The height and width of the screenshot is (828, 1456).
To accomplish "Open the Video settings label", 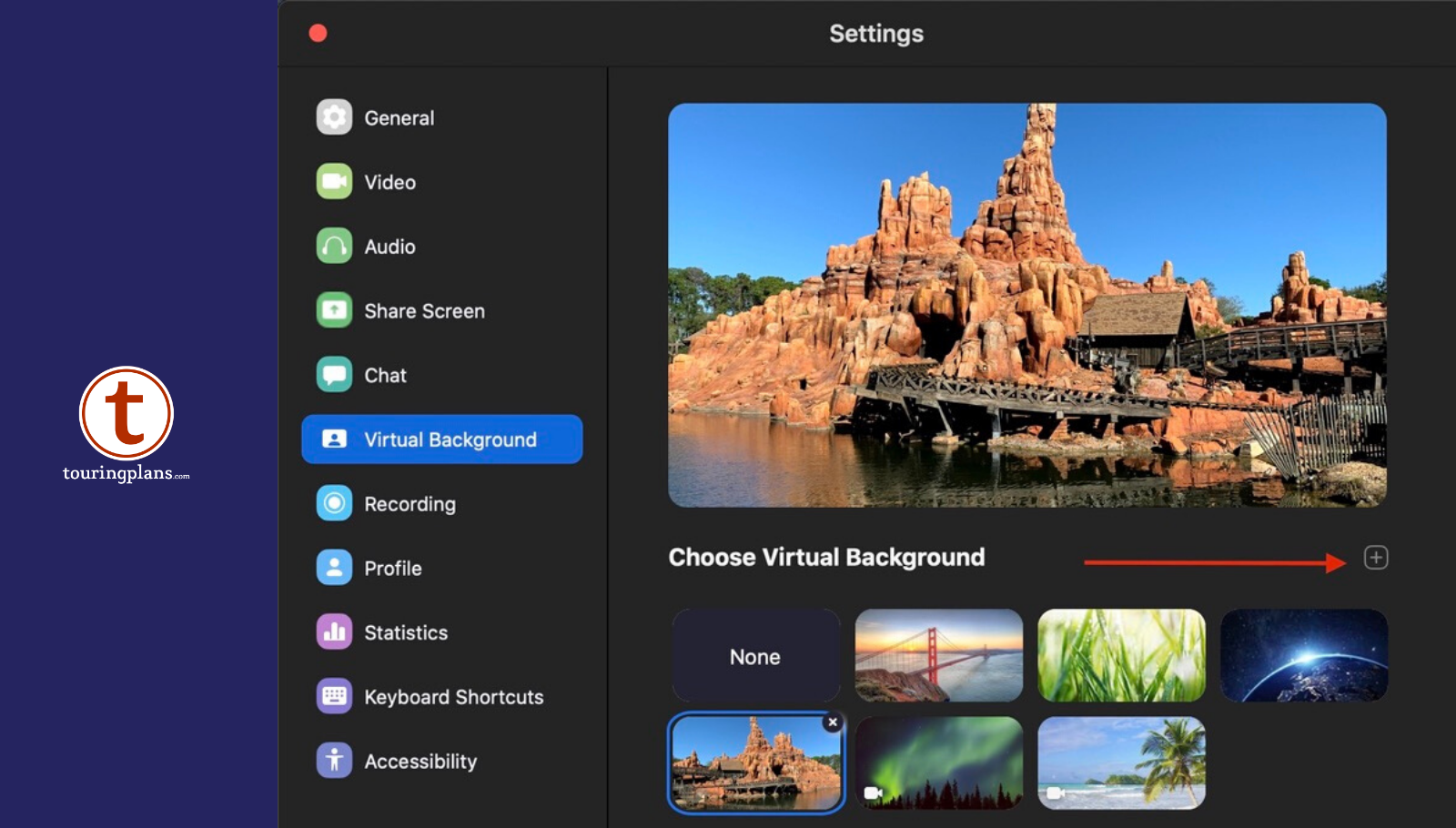I will click(390, 182).
